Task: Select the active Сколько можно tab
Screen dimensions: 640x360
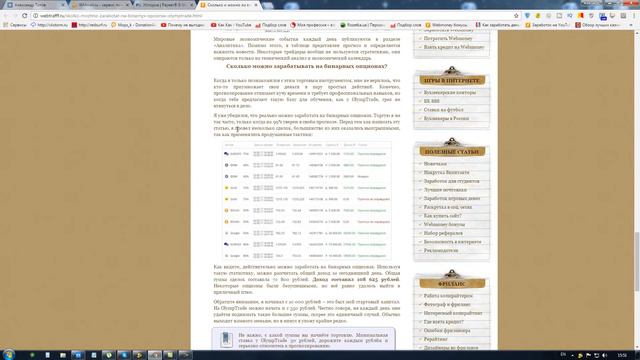Action: (229, 5)
